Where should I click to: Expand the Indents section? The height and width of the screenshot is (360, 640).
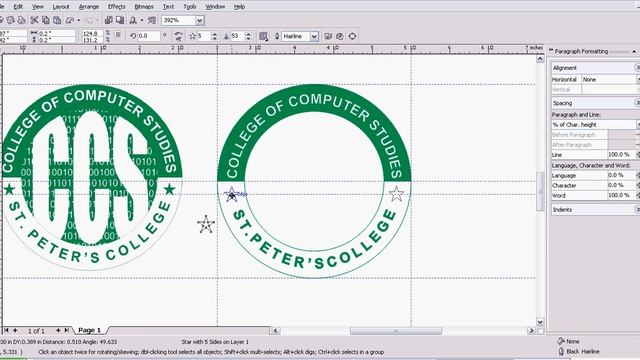[638, 209]
